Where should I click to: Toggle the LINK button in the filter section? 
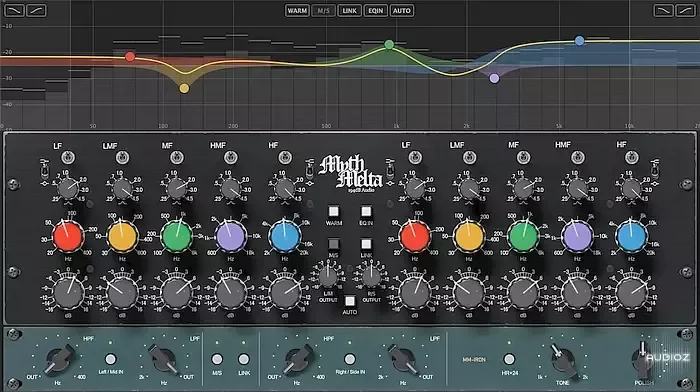(244, 359)
